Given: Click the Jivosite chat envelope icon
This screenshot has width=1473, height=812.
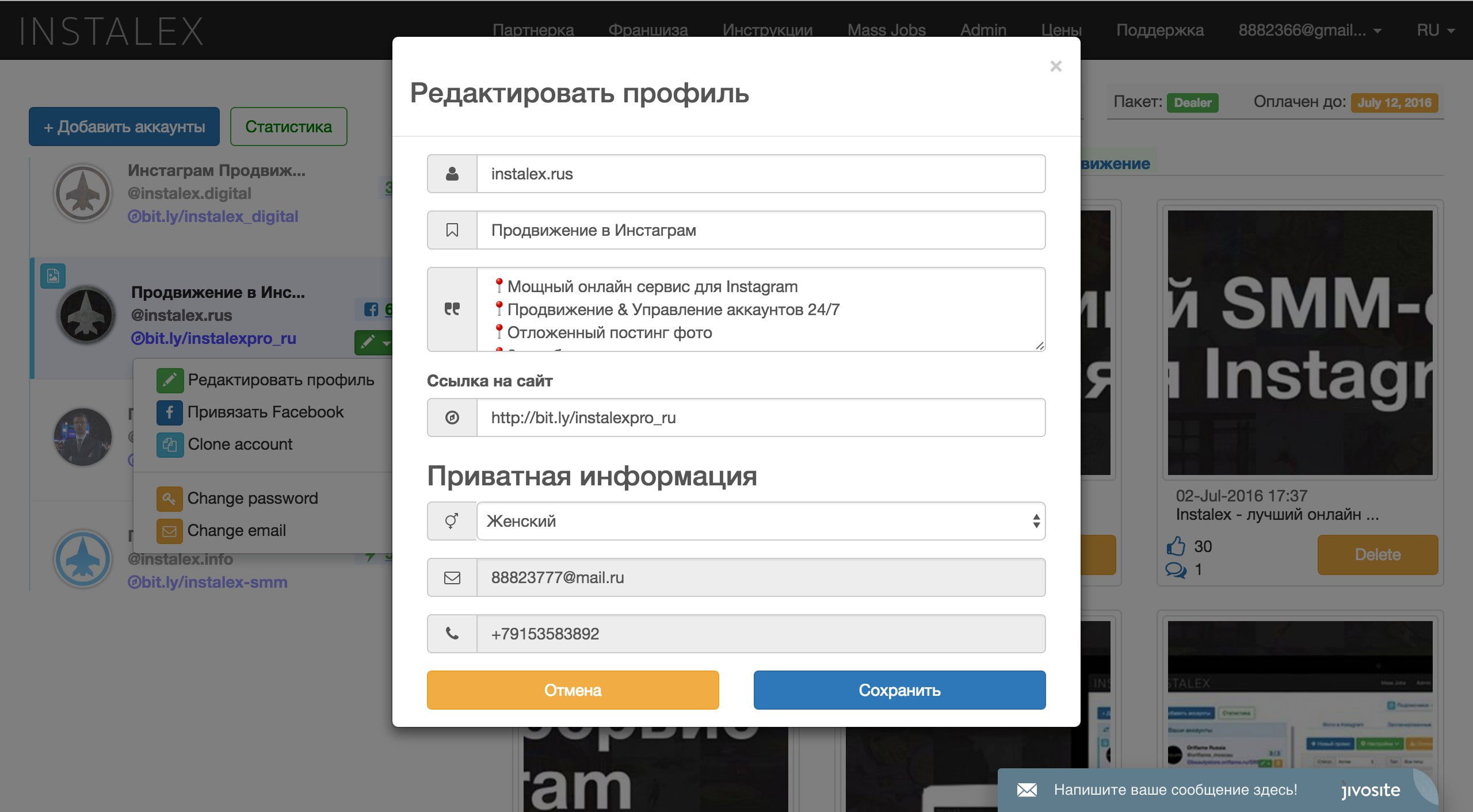Looking at the screenshot, I should pyautogui.click(x=1027, y=790).
